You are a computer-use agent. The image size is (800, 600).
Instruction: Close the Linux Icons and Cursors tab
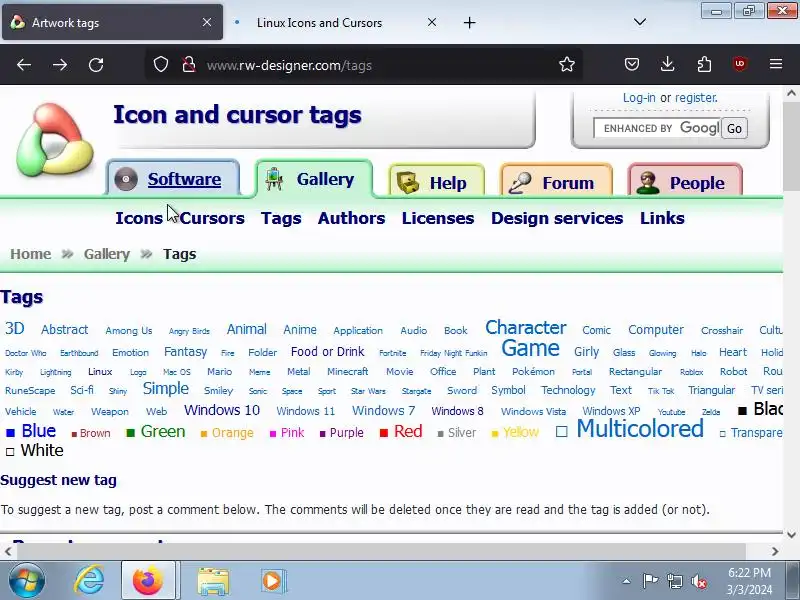pos(432,22)
